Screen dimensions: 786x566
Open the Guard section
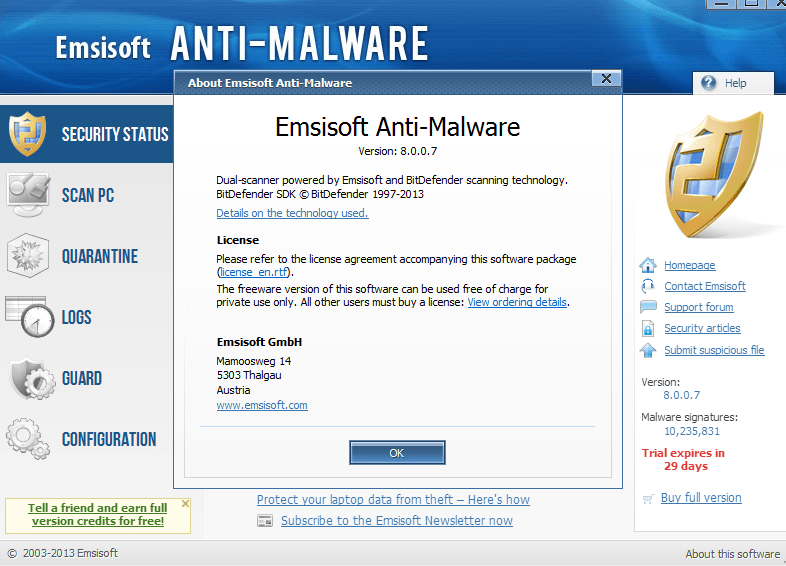click(87, 378)
